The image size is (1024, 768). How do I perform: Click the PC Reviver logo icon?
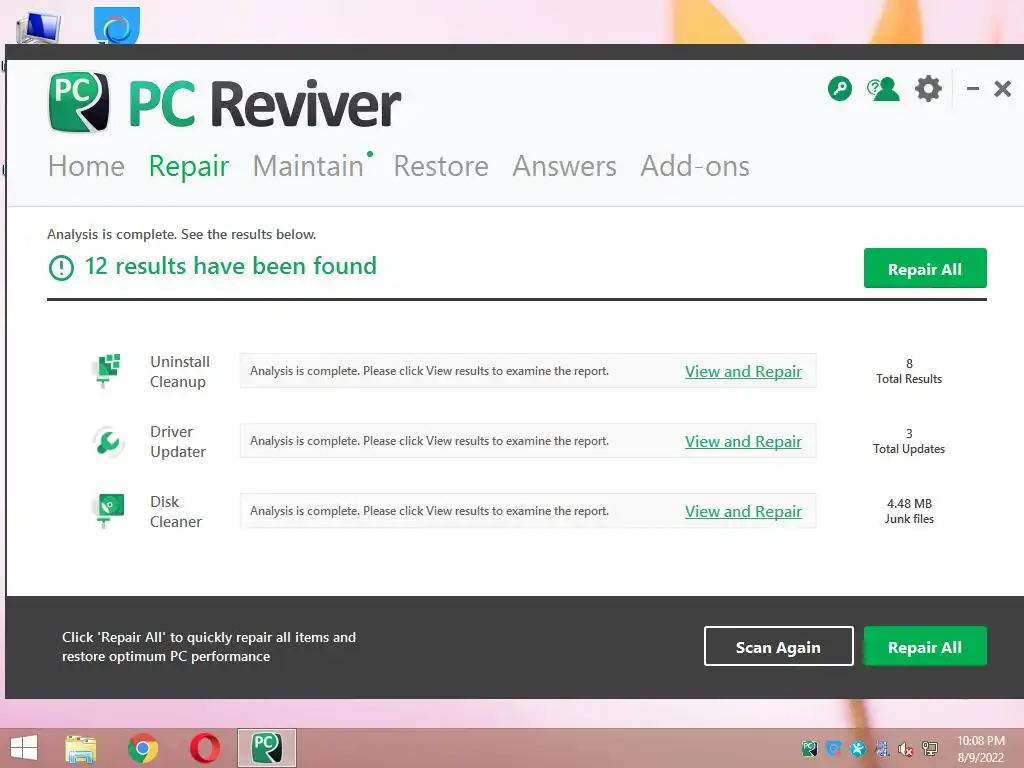point(78,102)
